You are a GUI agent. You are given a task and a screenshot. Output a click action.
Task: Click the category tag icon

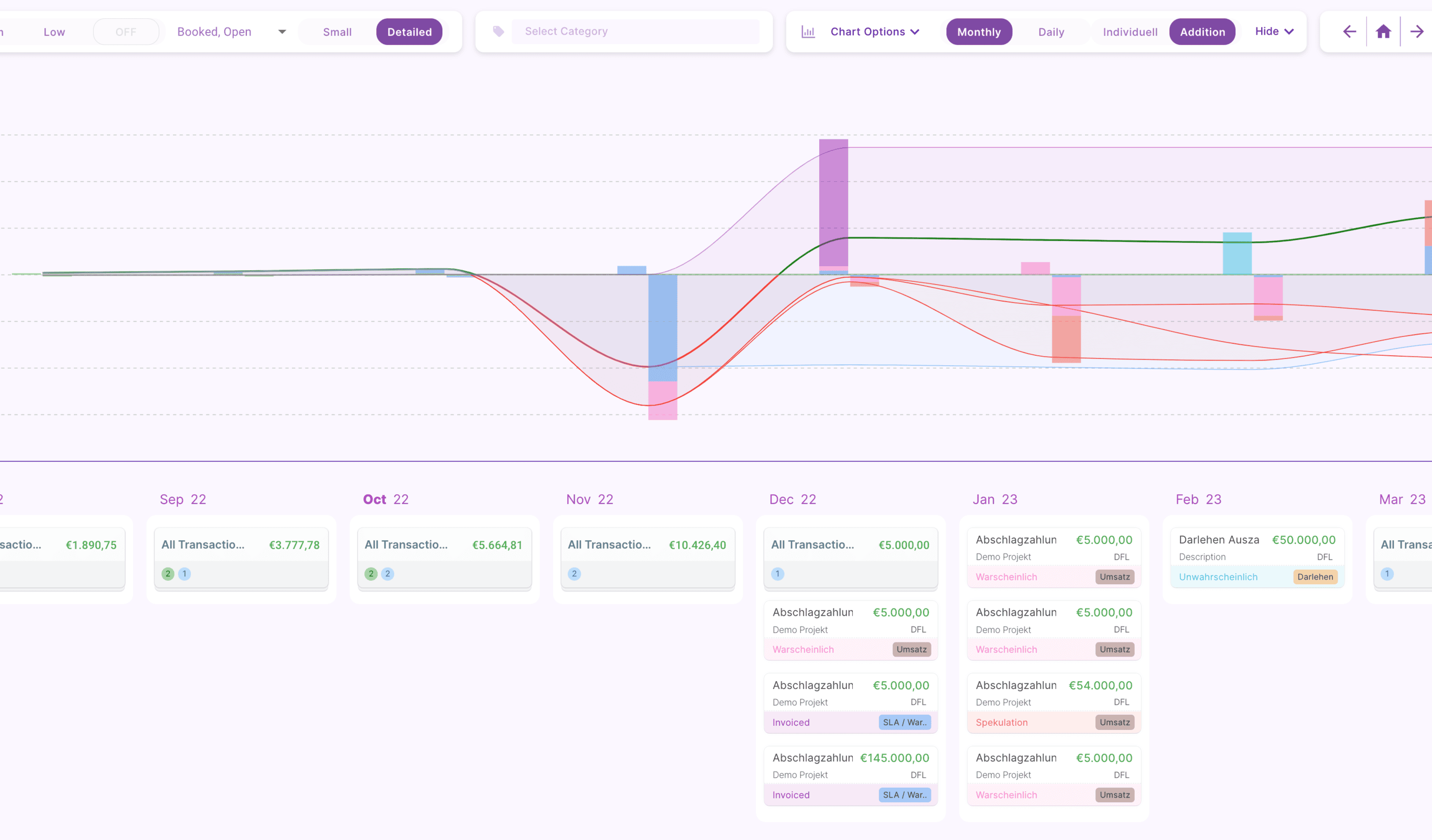click(498, 32)
